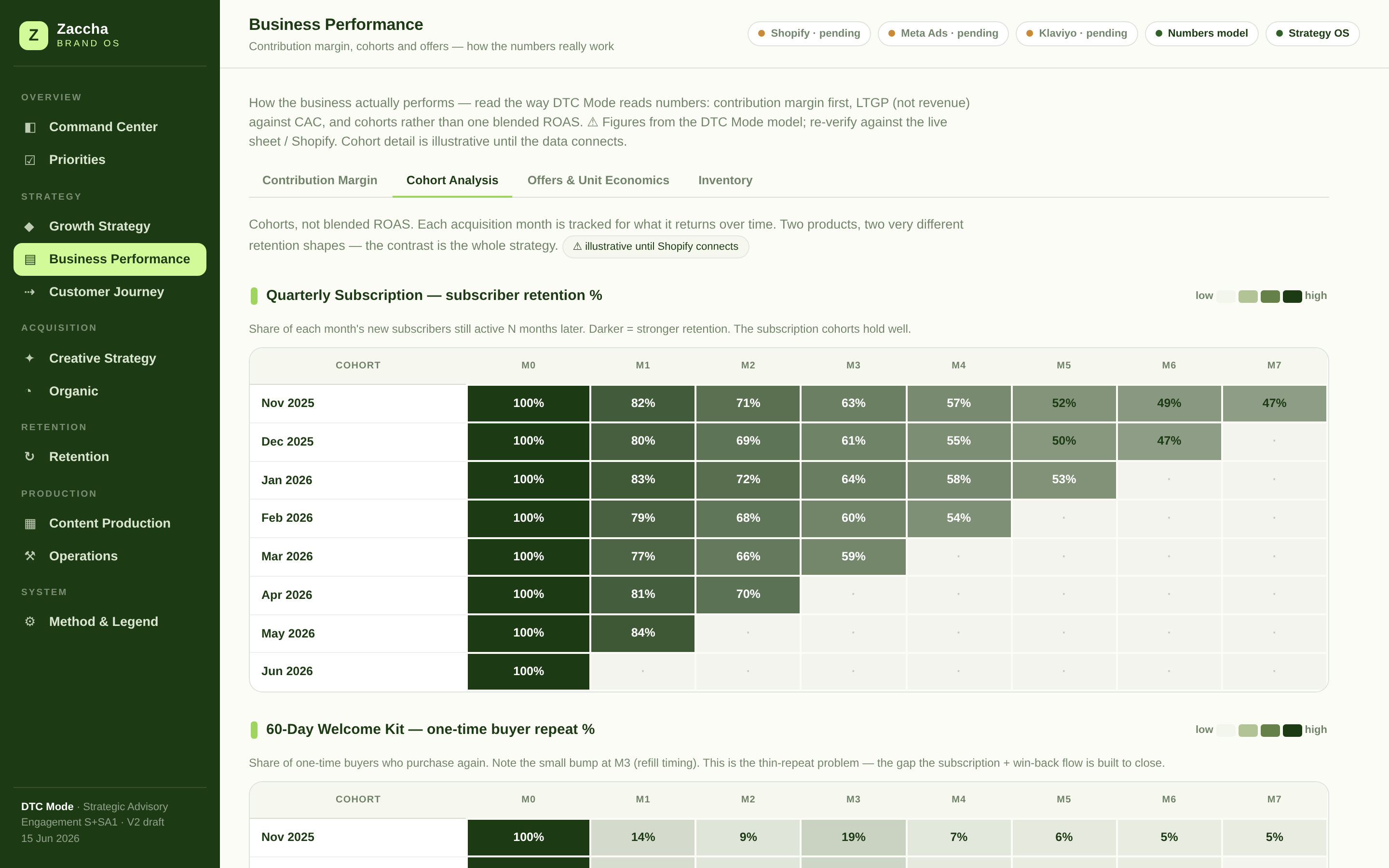Click the Growth Strategy diamond icon
Image resolution: width=1389 pixels, height=868 pixels.
(30, 227)
